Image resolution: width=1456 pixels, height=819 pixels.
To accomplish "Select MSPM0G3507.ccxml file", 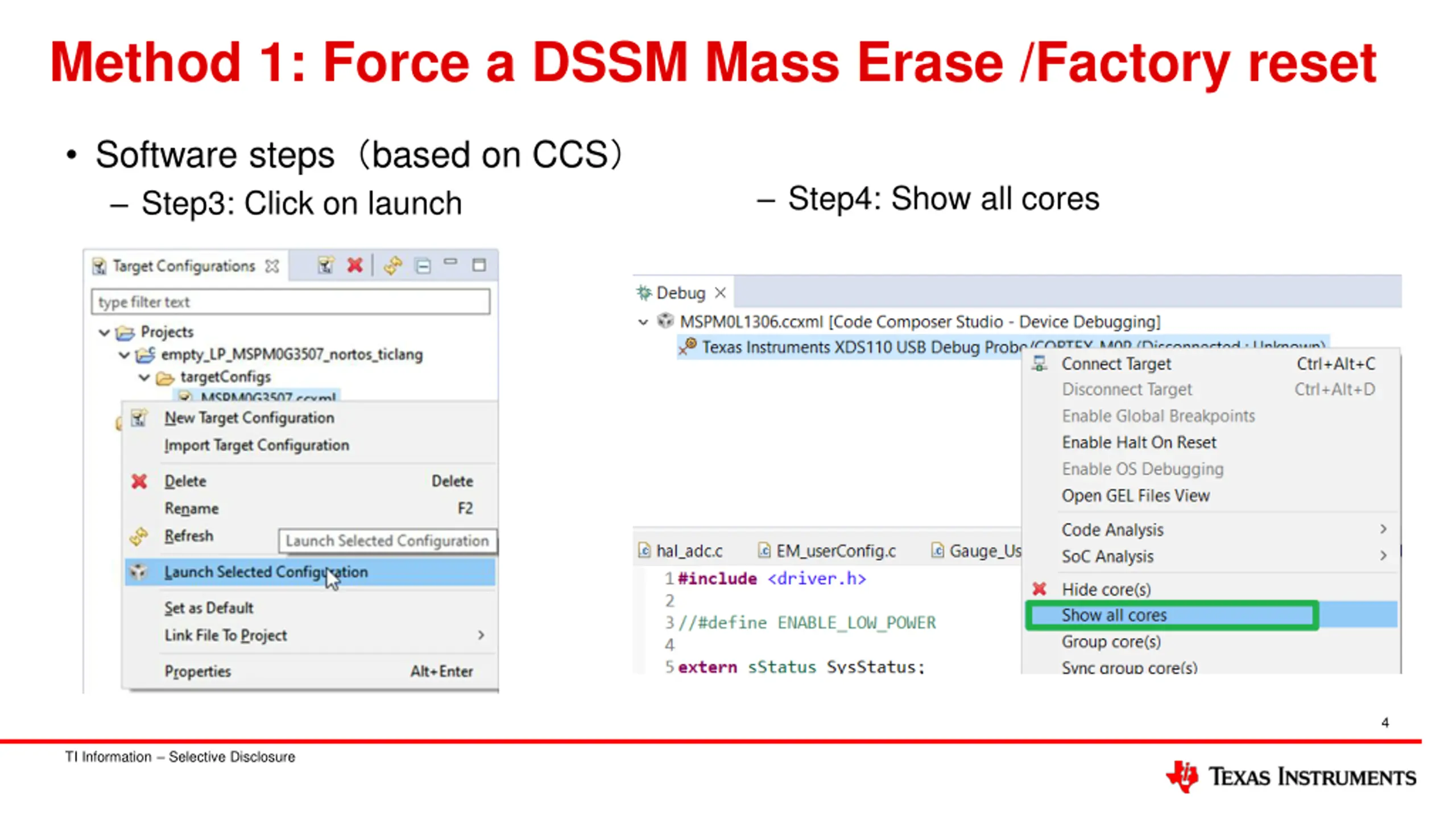I will 268,396.
